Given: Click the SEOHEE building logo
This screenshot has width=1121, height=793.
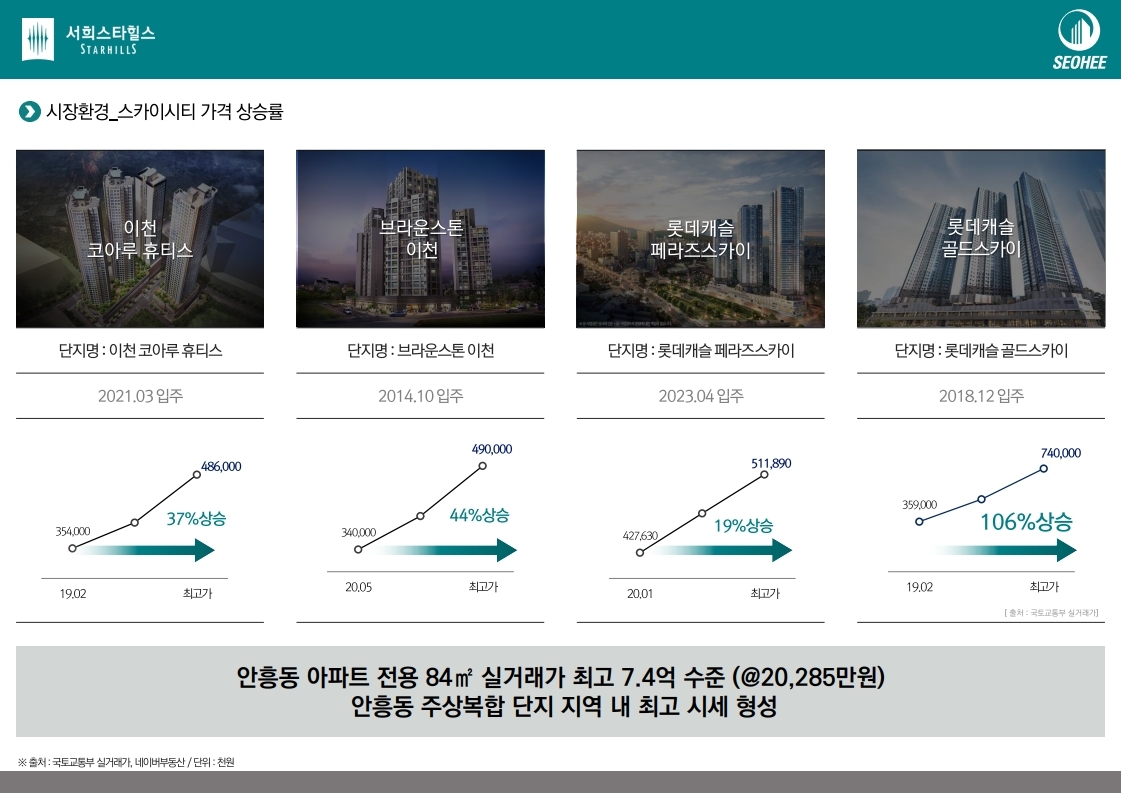Looking at the screenshot, I should pos(1079,40).
